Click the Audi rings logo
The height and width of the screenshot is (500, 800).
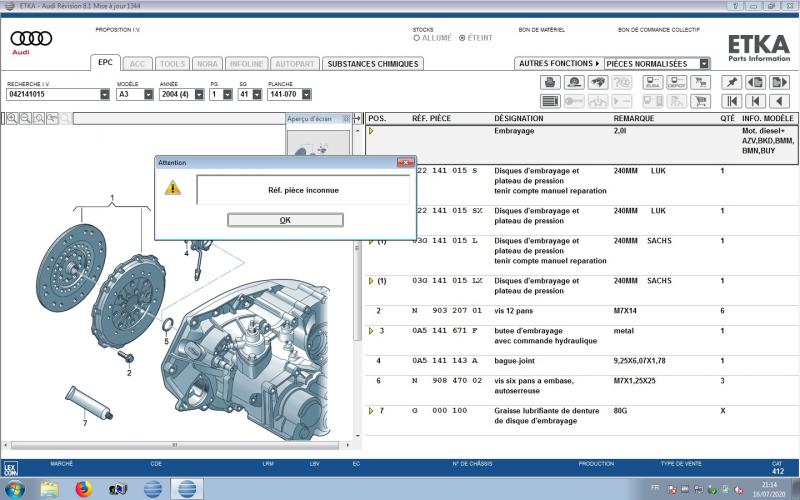click(31, 38)
